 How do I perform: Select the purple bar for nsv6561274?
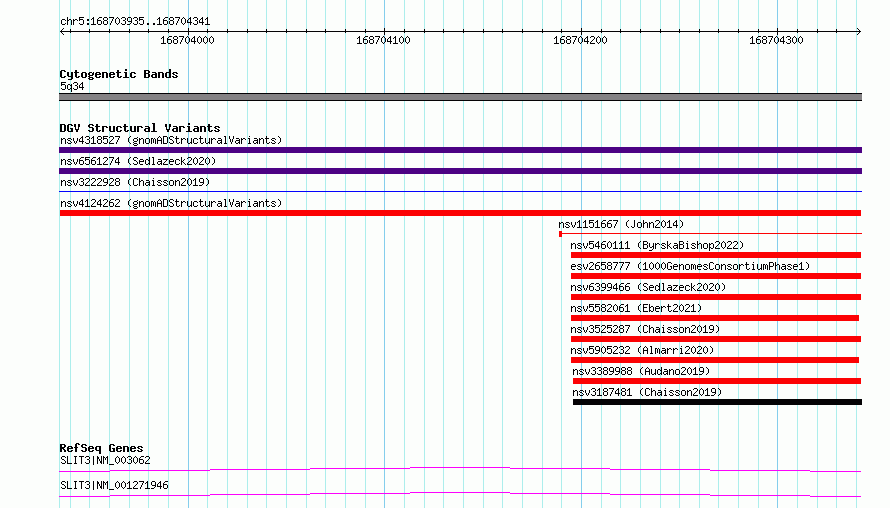[x=460, y=171]
